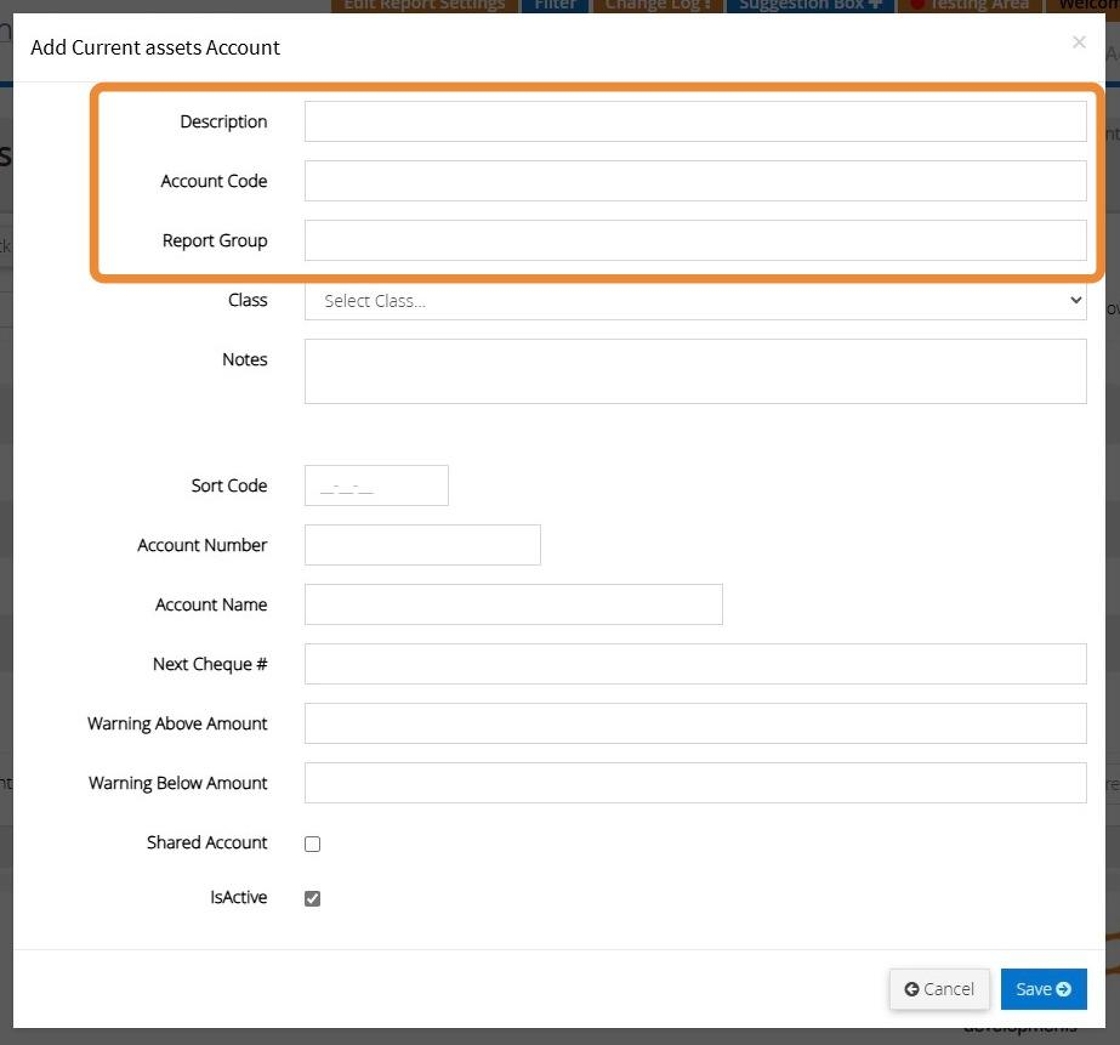The width and height of the screenshot is (1120, 1045).
Task: Click the Save button
Action: pyautogui.click(x=1043, y=989)
